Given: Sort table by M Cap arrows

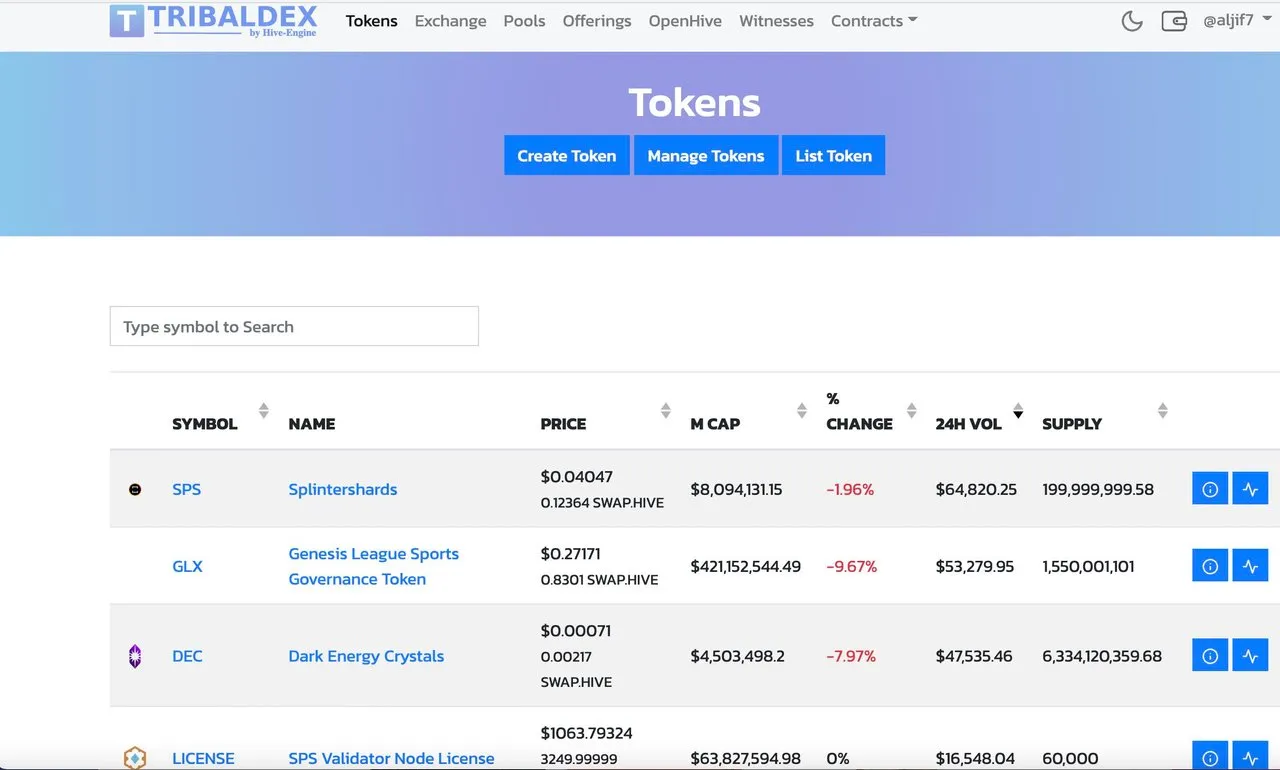Looking at the screenshot, I should click(802, 411).
